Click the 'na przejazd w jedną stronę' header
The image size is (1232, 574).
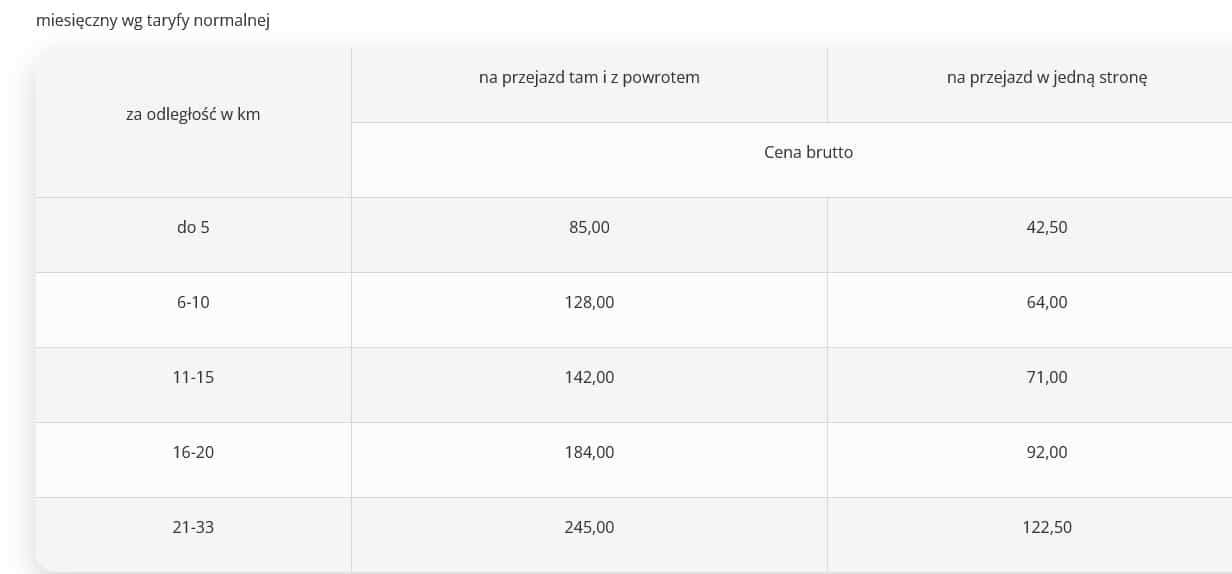point(1030,85)
